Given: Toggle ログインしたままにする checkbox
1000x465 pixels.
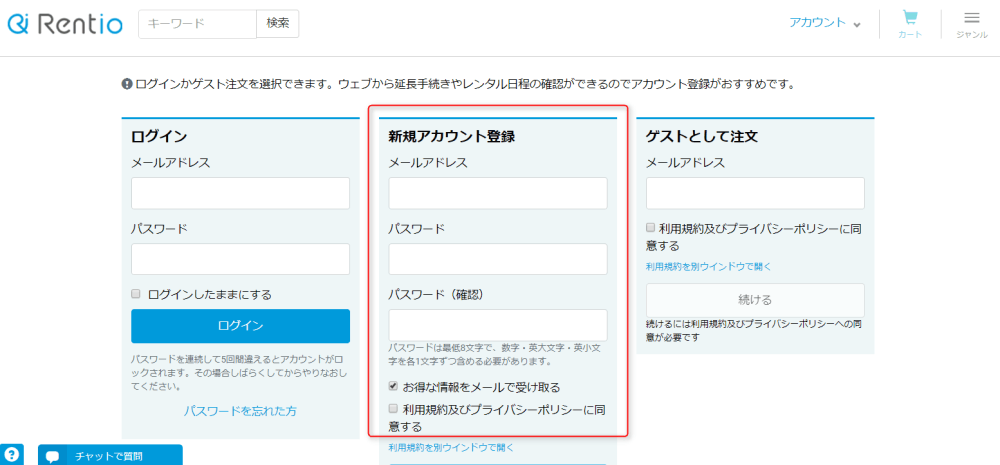Looking at the screenshot, I should (x=135, y=294).
